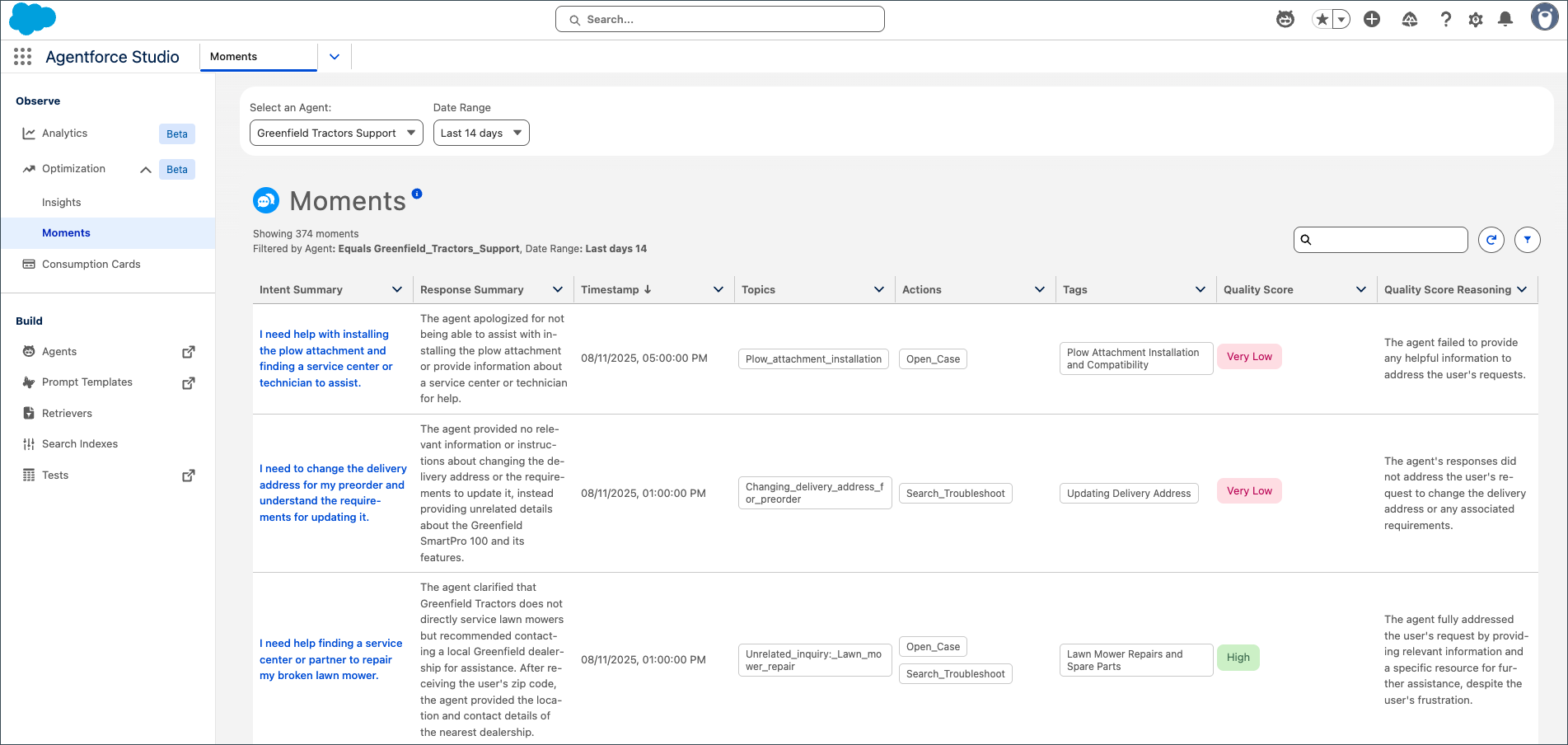Viewport: 1568px width, 745px height.
Task: Click the moments table search box
Action: pyautogui.click(x=1381, y=240)
